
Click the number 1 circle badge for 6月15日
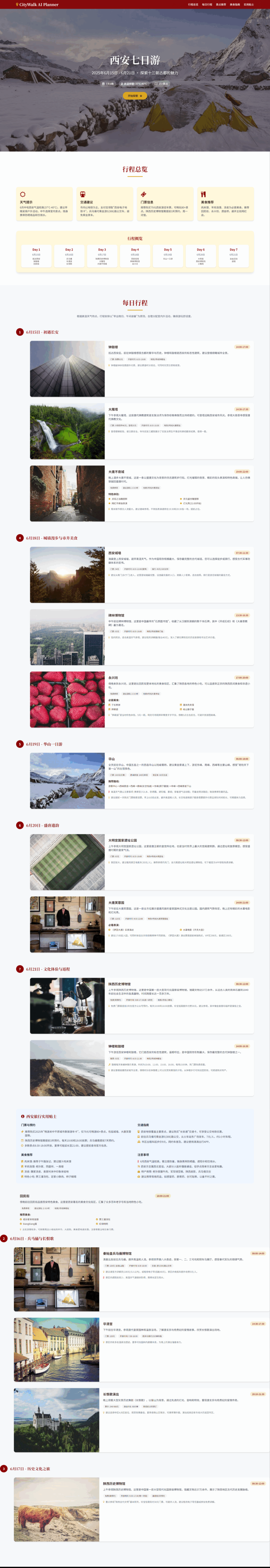click(20, 332)
